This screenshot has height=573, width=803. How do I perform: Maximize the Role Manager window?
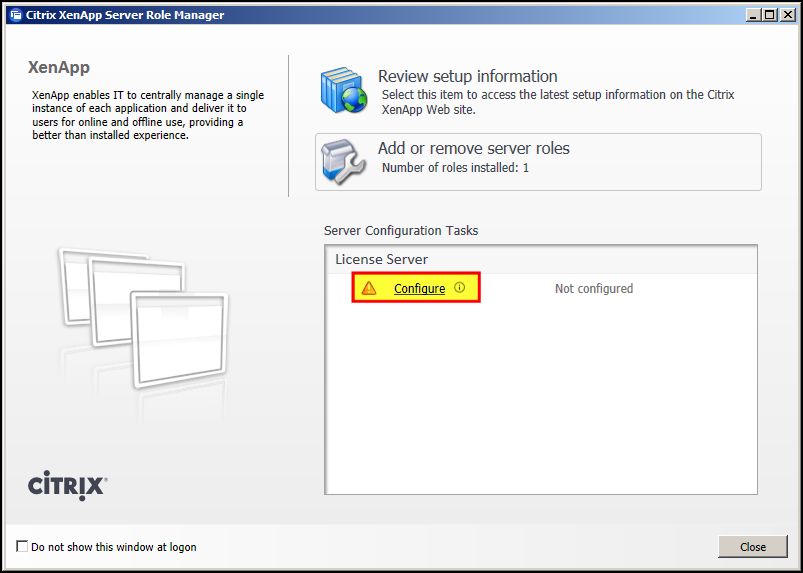769,15
